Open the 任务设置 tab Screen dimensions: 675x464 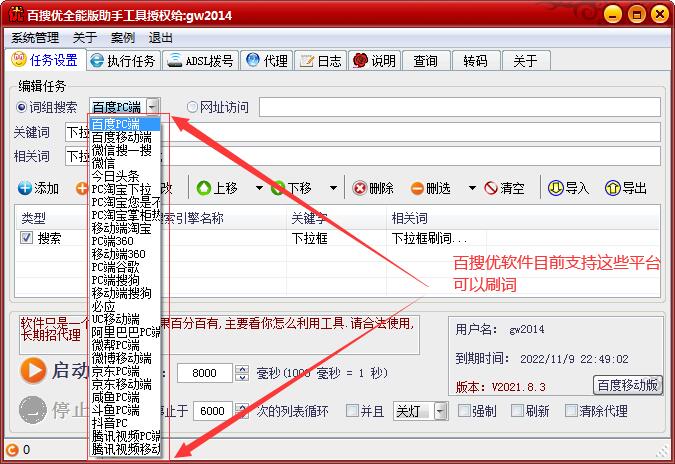tap(45, 60)
